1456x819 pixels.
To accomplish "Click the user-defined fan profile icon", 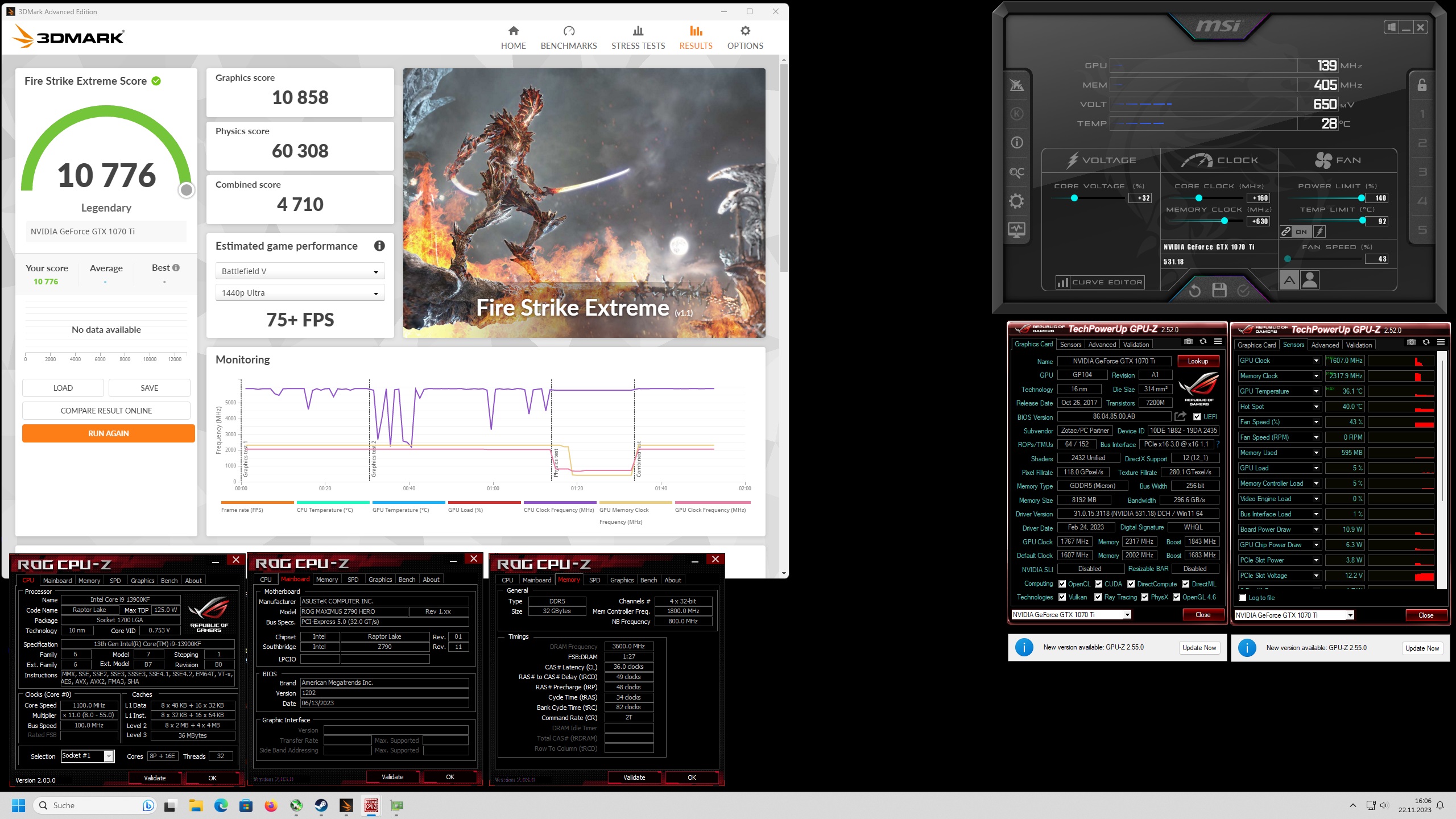I will (1310, 280).
